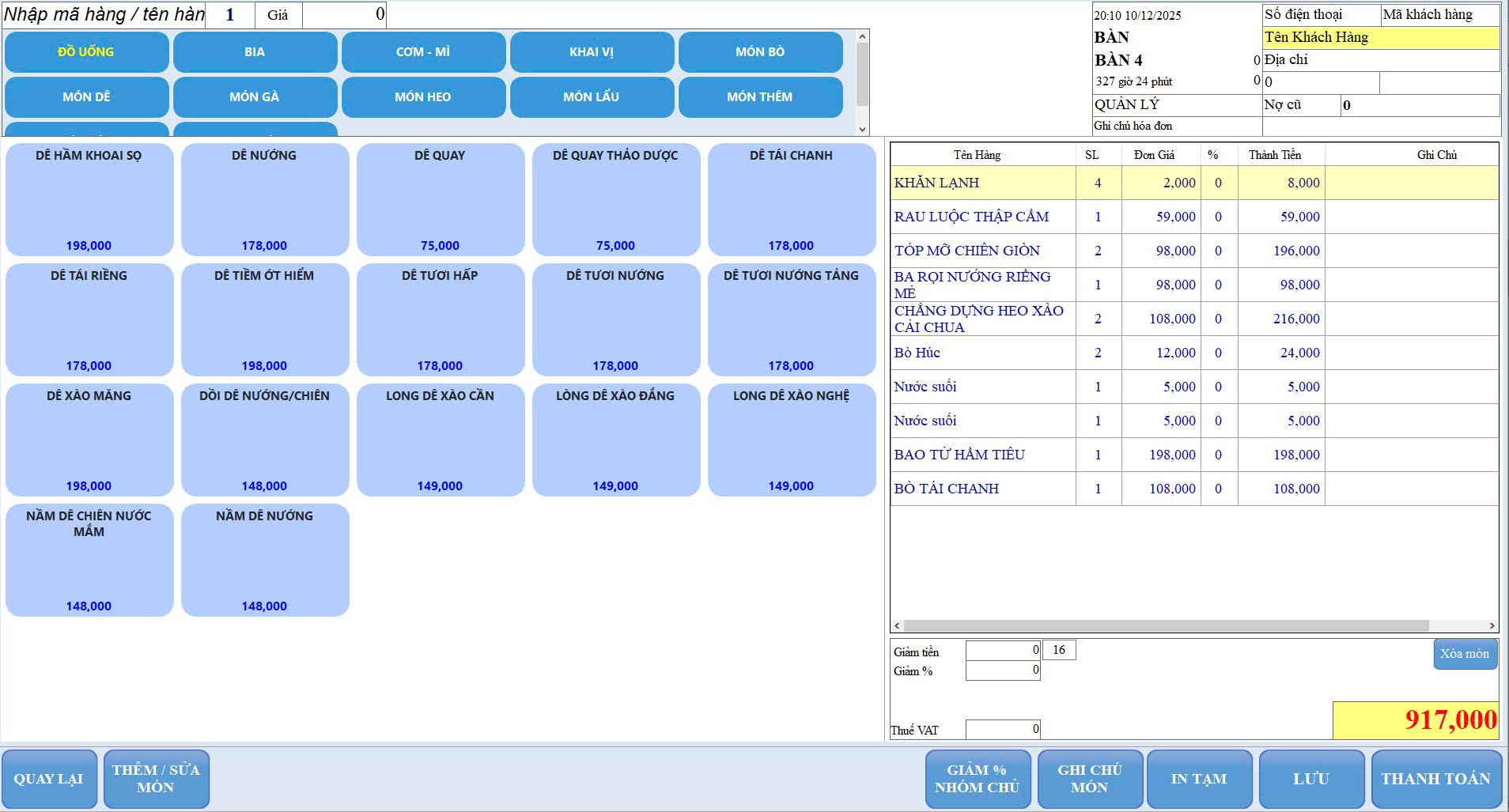Click the order table horizontal scrollbar
1509x812 pixels.
click(x=1165, y=625)
